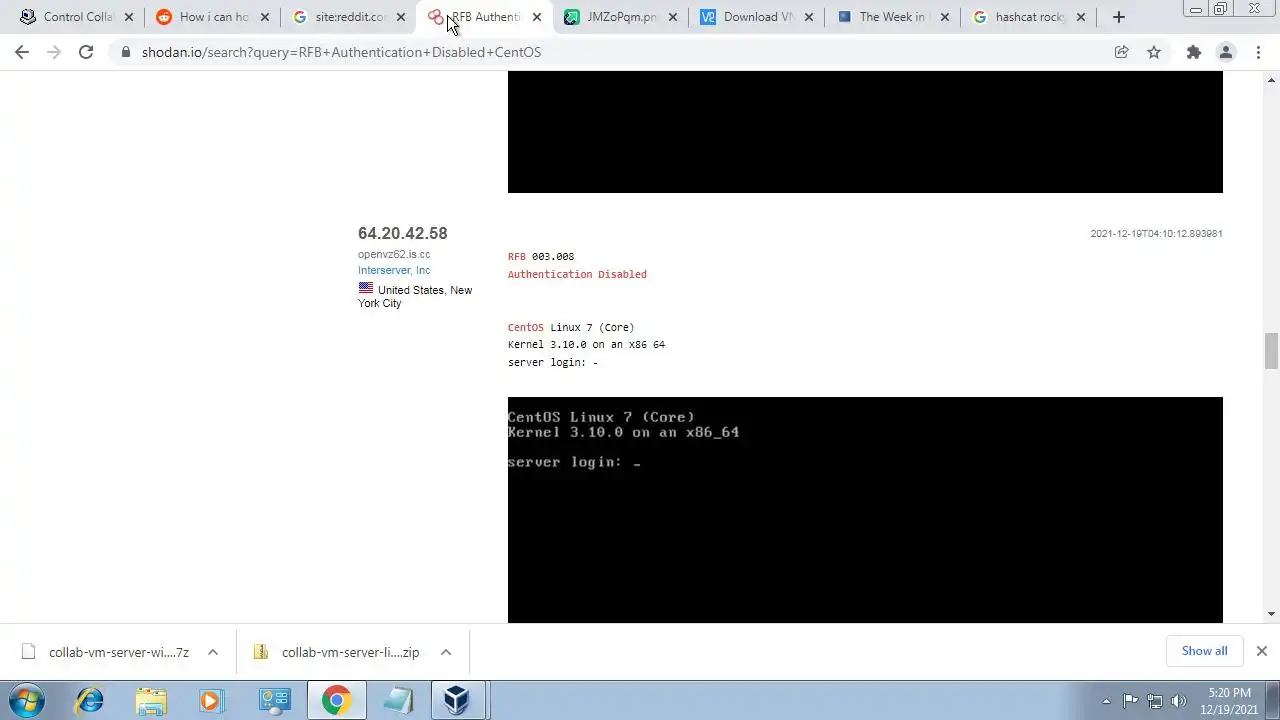1280x720 pixels.
Task: Open a new tab with the plus button
Action: tap(1119, 17)
